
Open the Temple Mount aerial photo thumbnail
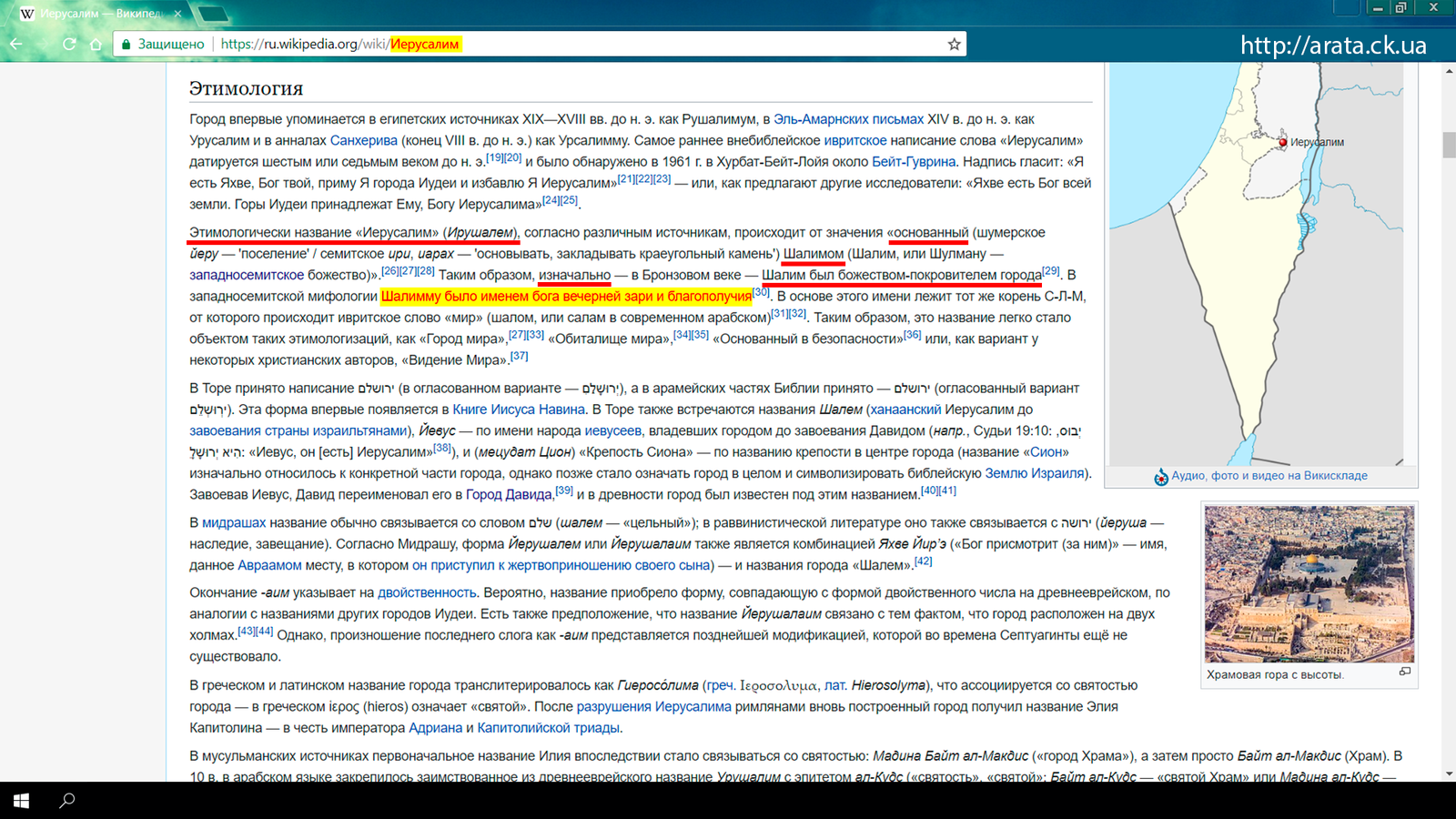(1309, 584)
